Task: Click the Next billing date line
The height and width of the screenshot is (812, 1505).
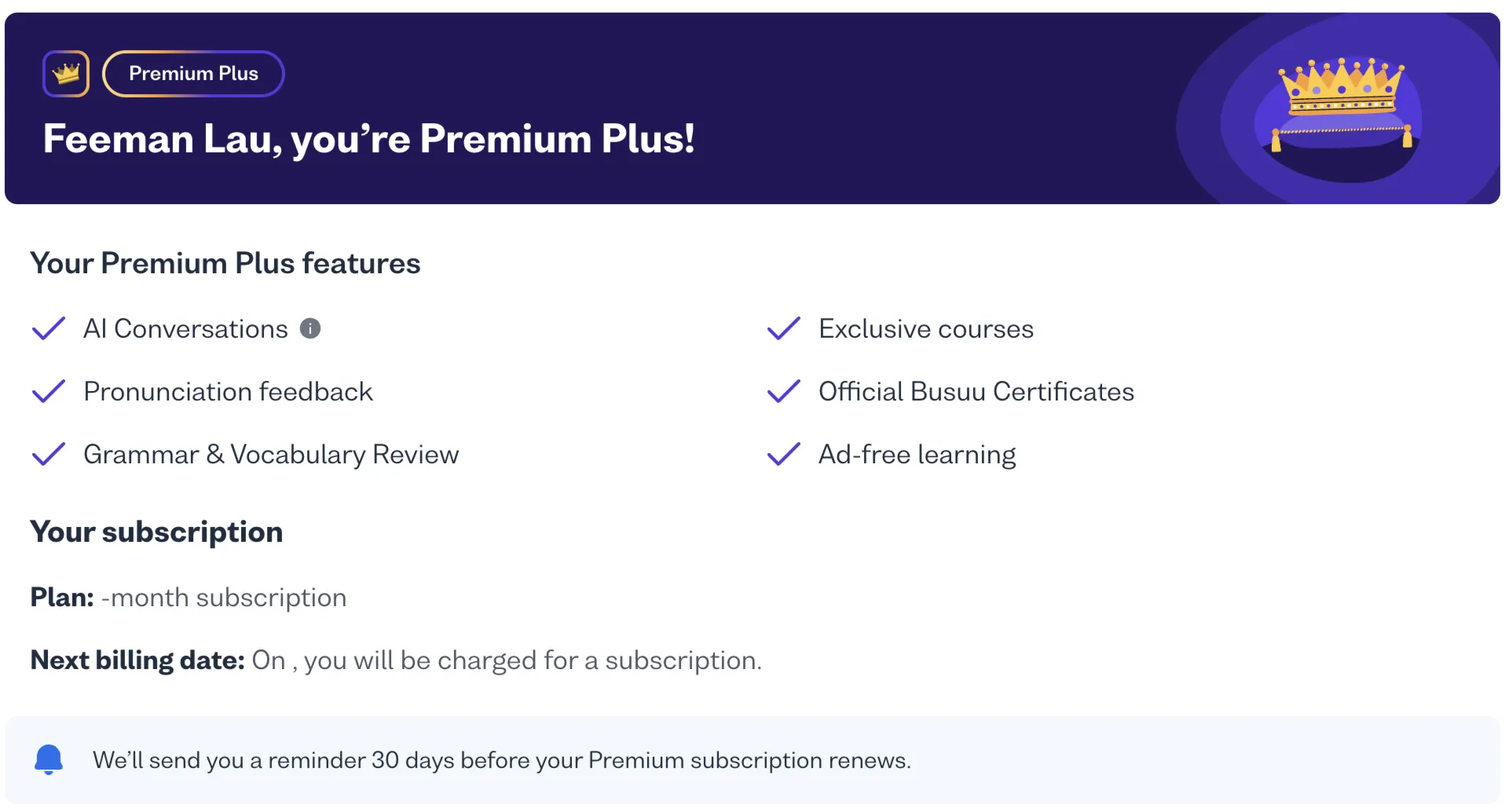Action: (396, 660)
